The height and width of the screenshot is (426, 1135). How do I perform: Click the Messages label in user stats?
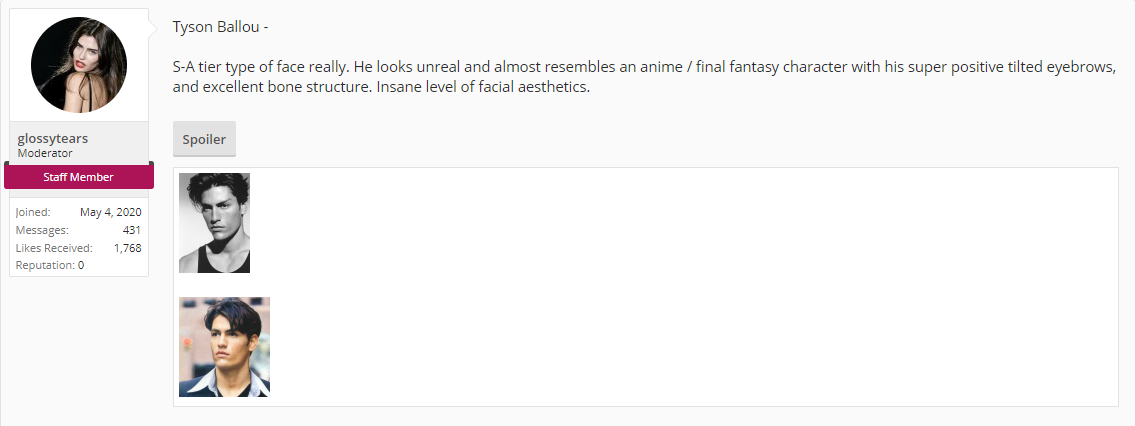pos(42,230)
